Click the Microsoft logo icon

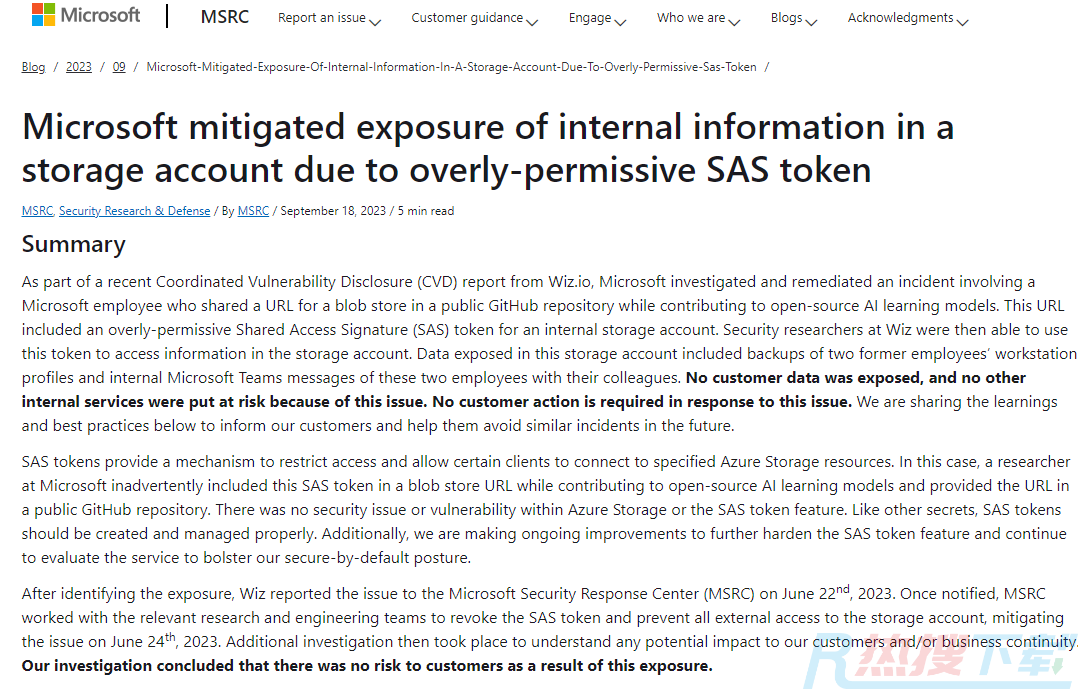[43, 14]
